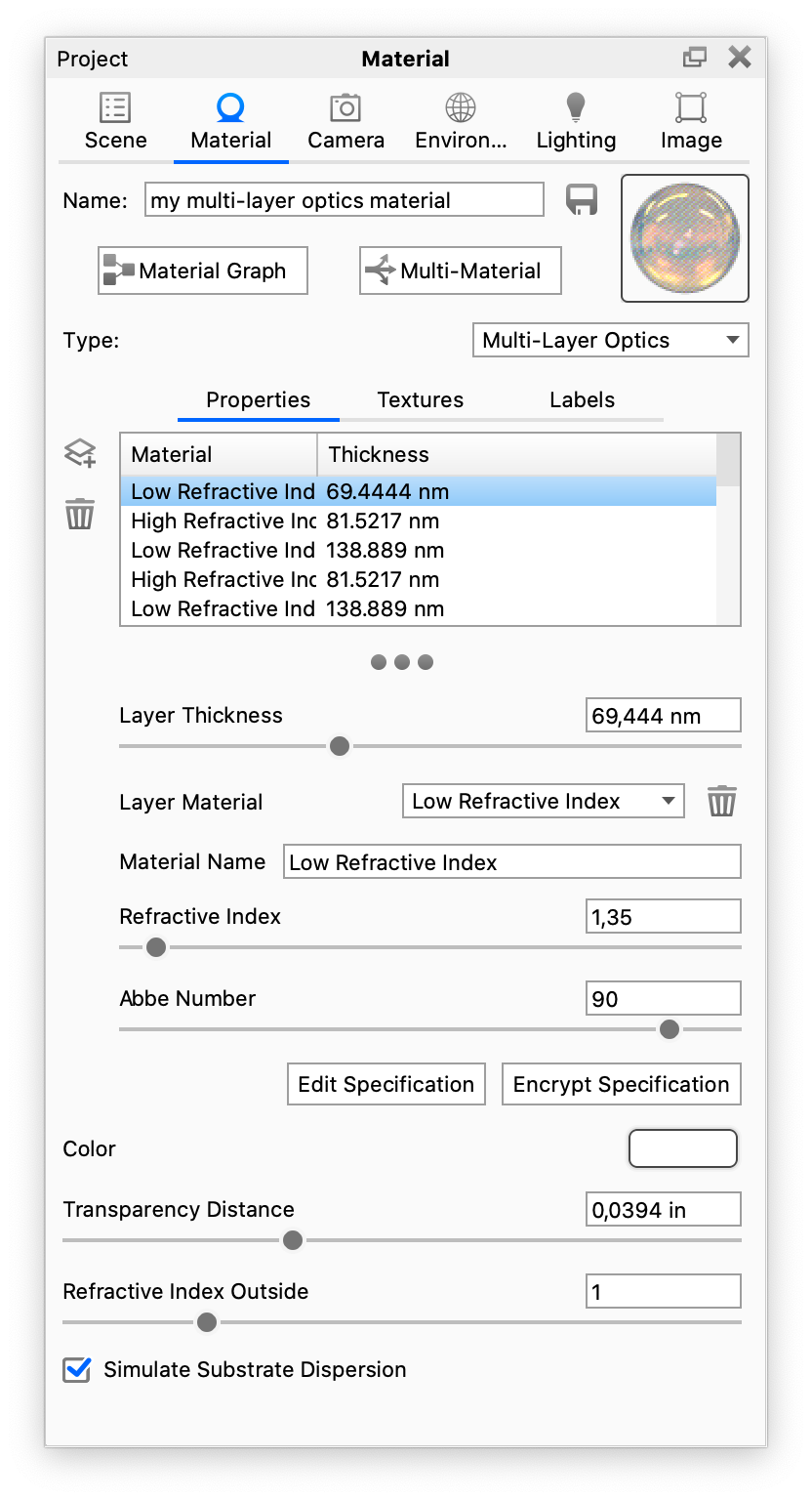Open the Material Graph
The height and width of the screenshot is (1500, 812).
[x=203, y=271]
